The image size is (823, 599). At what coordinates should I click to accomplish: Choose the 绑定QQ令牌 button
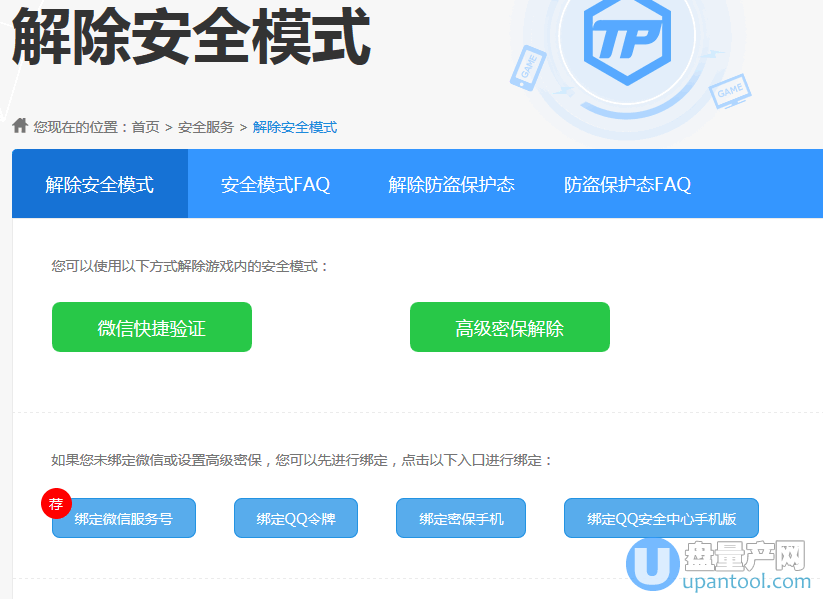click(296, 518)
